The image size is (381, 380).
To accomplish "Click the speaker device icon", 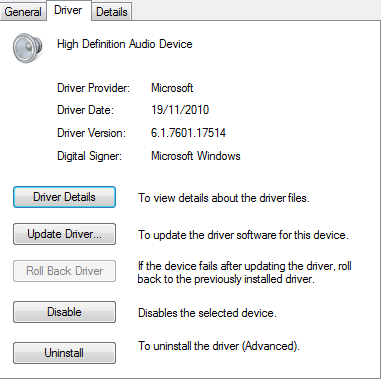I will [x=28, y=48].
